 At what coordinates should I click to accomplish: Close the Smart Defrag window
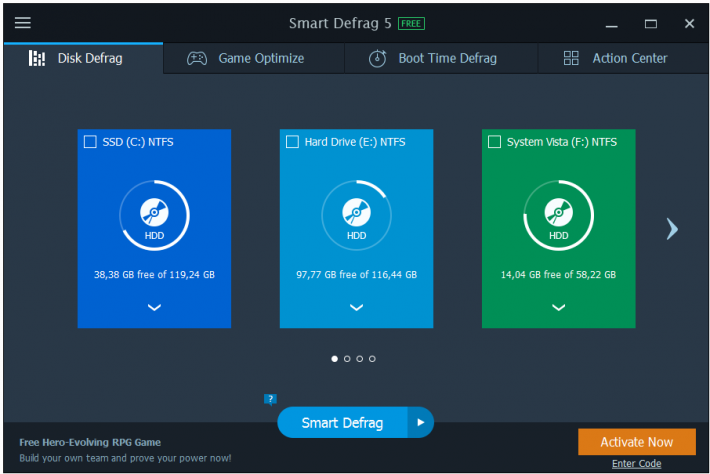click(x=689, y=24)
